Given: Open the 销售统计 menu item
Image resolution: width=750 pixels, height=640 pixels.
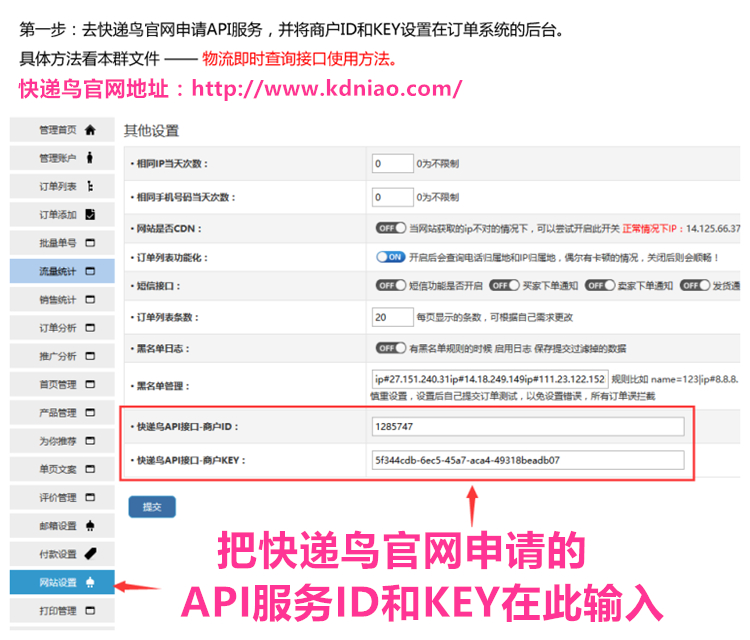Looking at the screenshot, I should [x=62, y=299].
